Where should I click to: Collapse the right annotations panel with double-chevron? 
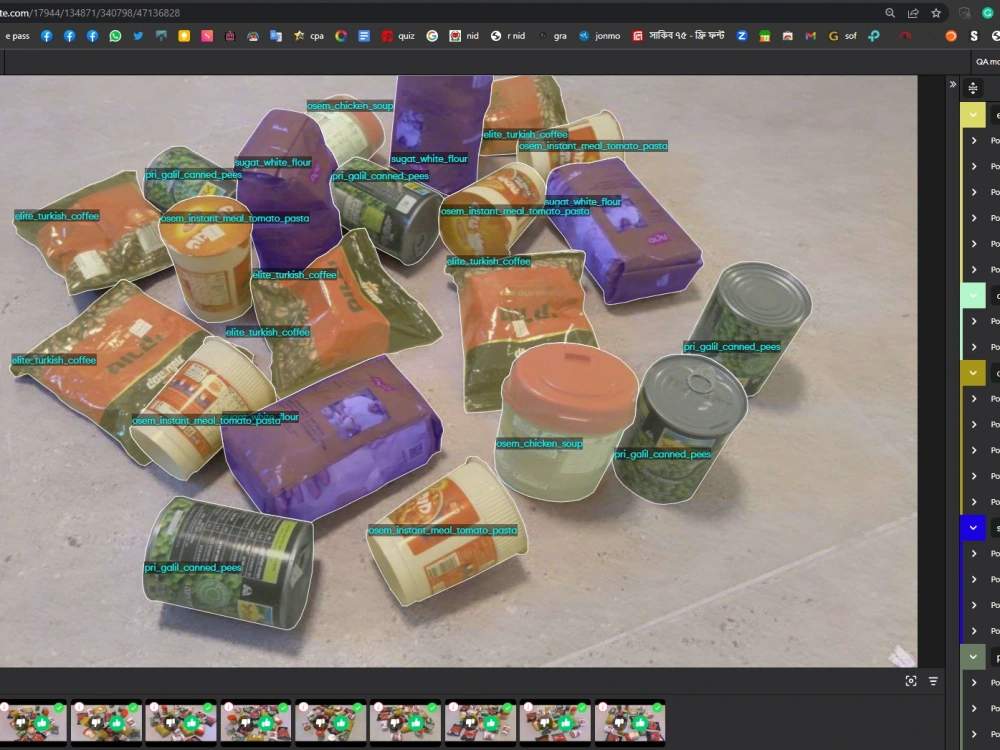[x=953, y=84]
